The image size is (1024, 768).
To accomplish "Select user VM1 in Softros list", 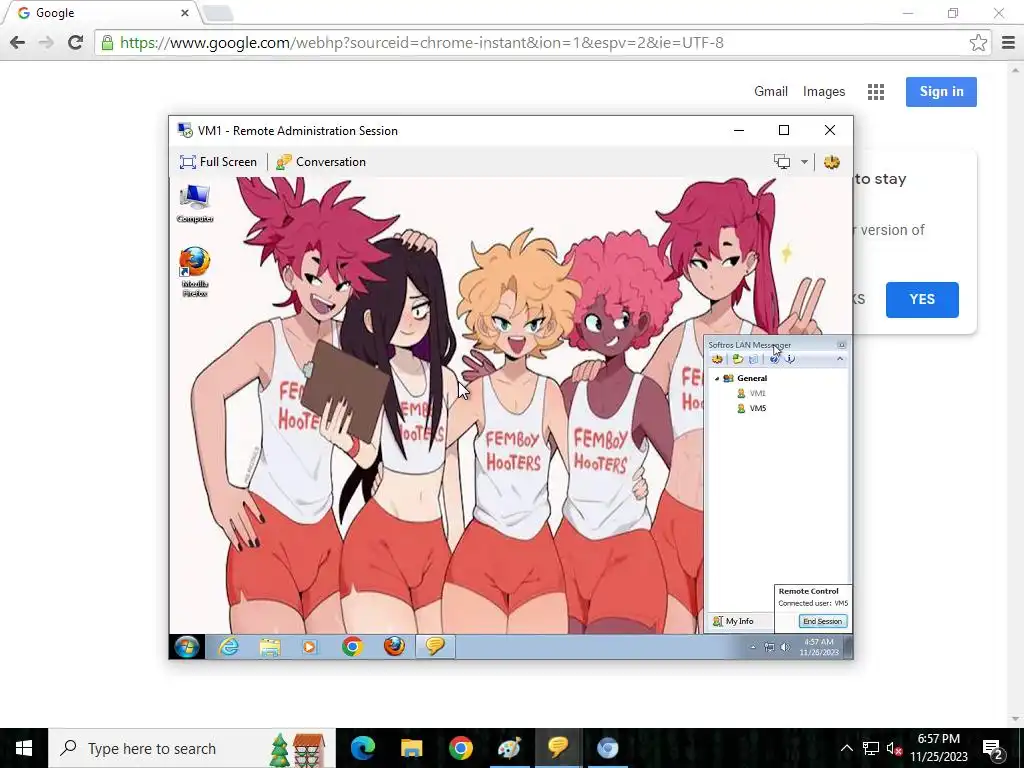I will pyautogui.click(x=758, y=393).
